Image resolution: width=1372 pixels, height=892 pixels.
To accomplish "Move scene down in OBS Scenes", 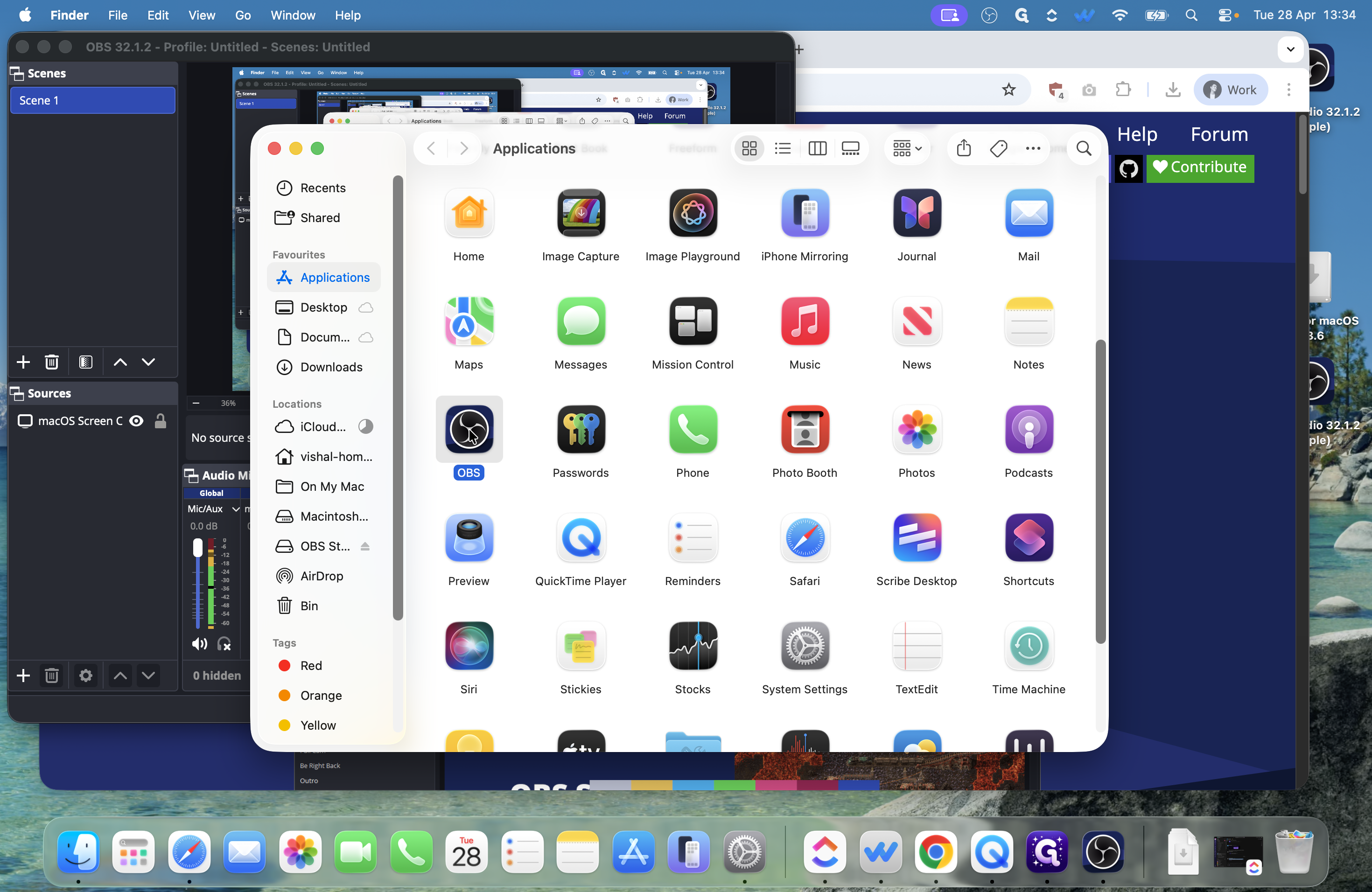I will (148, 362).
